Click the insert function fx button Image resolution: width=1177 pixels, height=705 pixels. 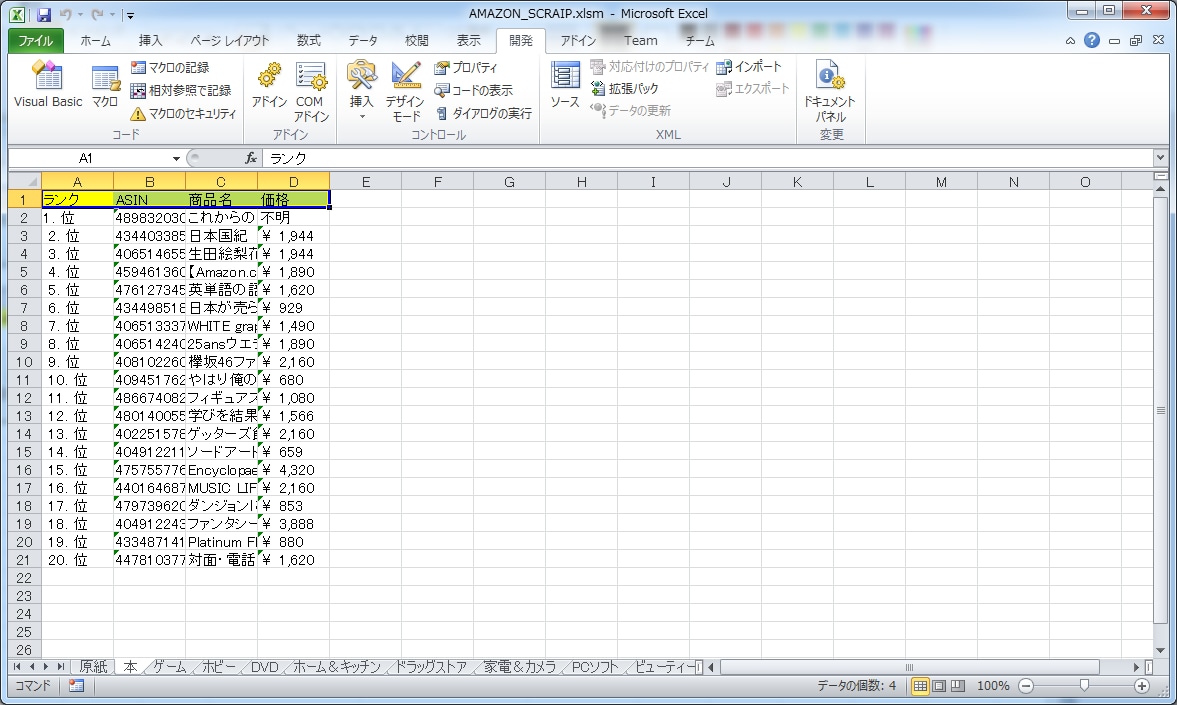point(251,158)
